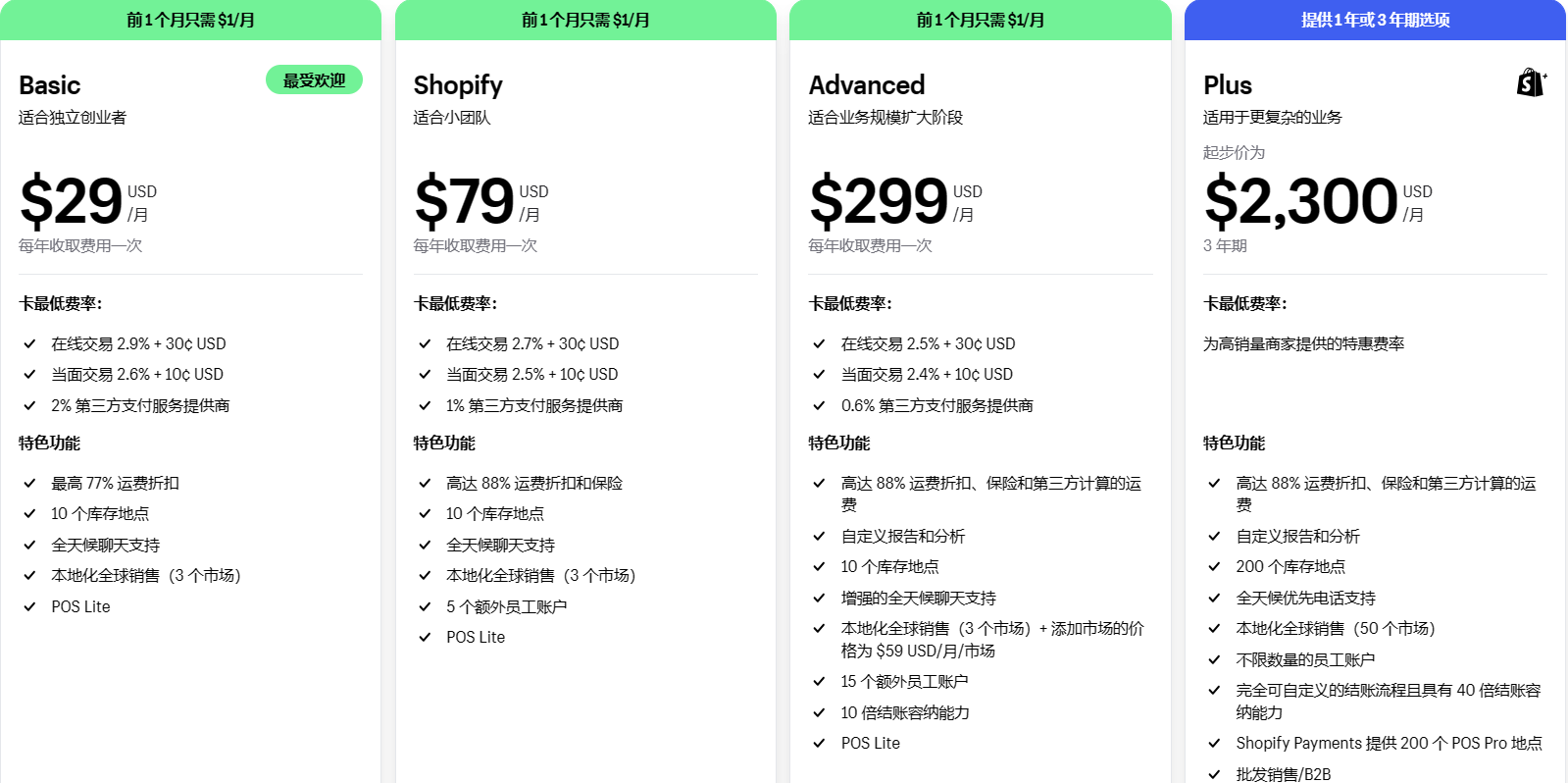Select the Shopify plan heading
This screenshot has width=1568, height=783.
coord(458,85)
